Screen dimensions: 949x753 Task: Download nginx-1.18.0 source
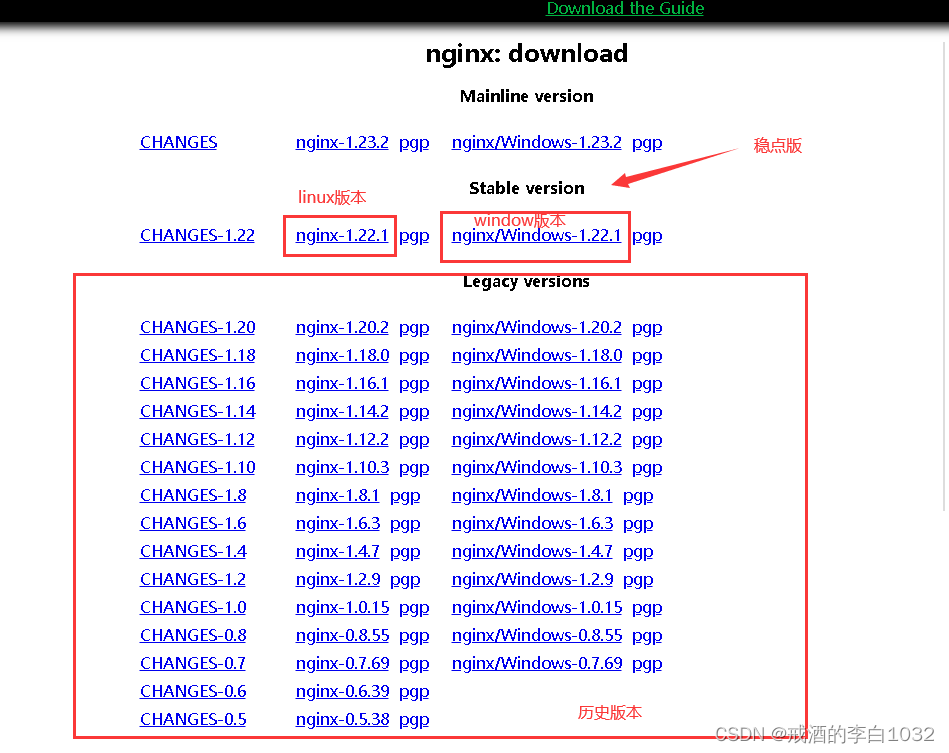coord(342,355)
